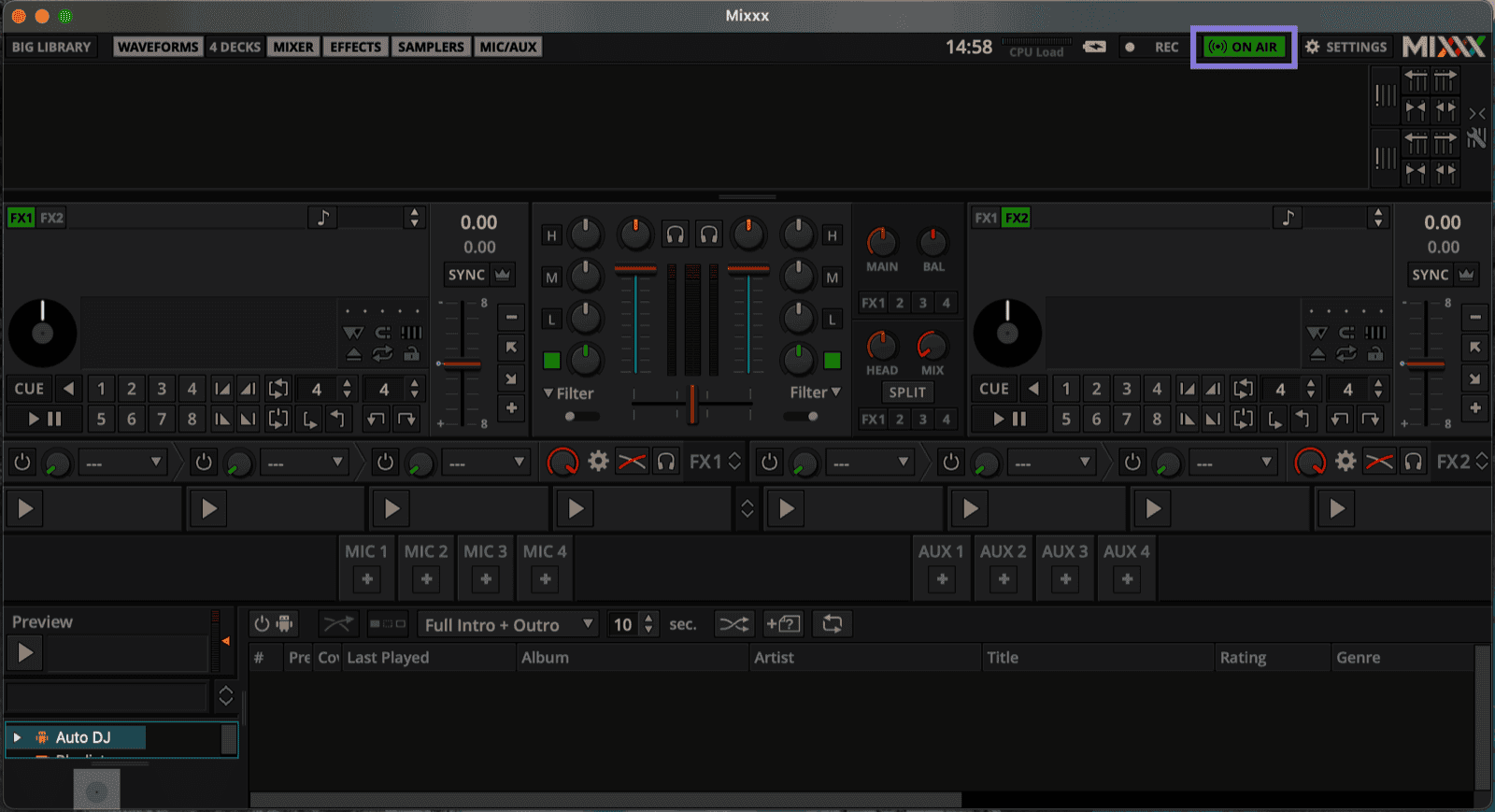Click SYNC on the left deck
Screen dimensions: 1495x812
(466, 275)
